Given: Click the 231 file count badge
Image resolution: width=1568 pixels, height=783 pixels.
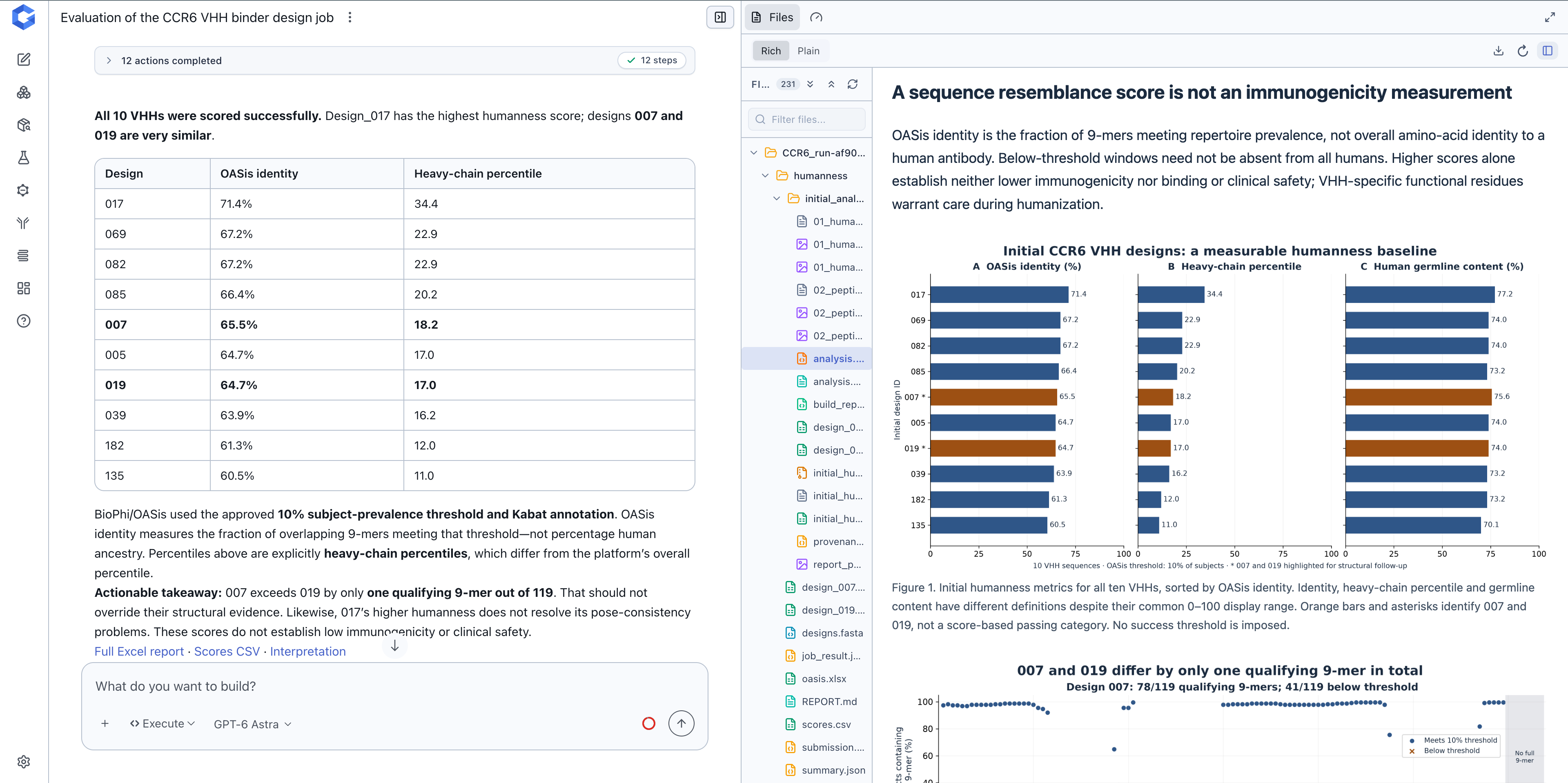Looking at the screenshot, I should (x=788, y=84).
